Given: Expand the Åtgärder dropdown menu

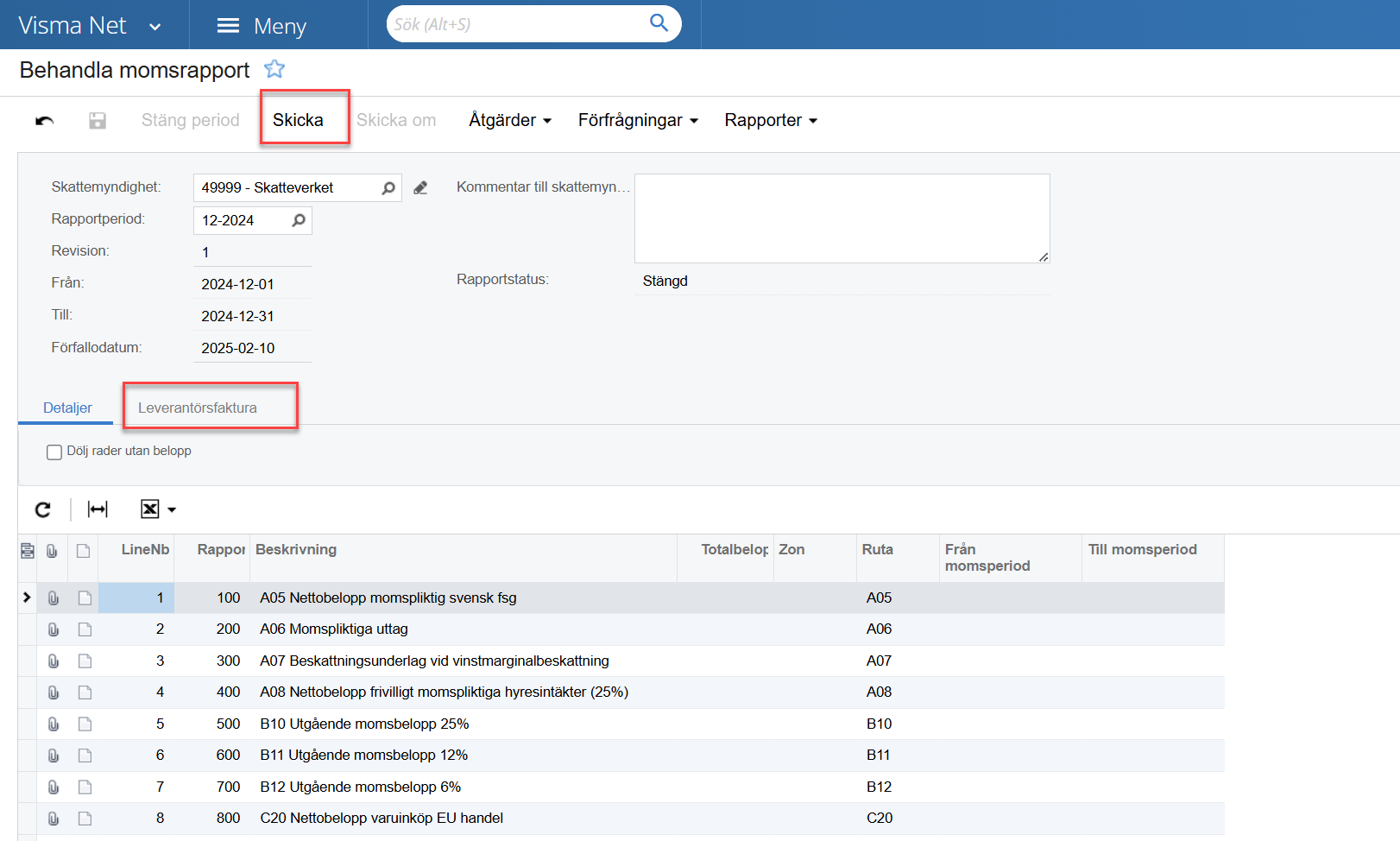Looking at the screenshot, I should click(x=509, y=121).
